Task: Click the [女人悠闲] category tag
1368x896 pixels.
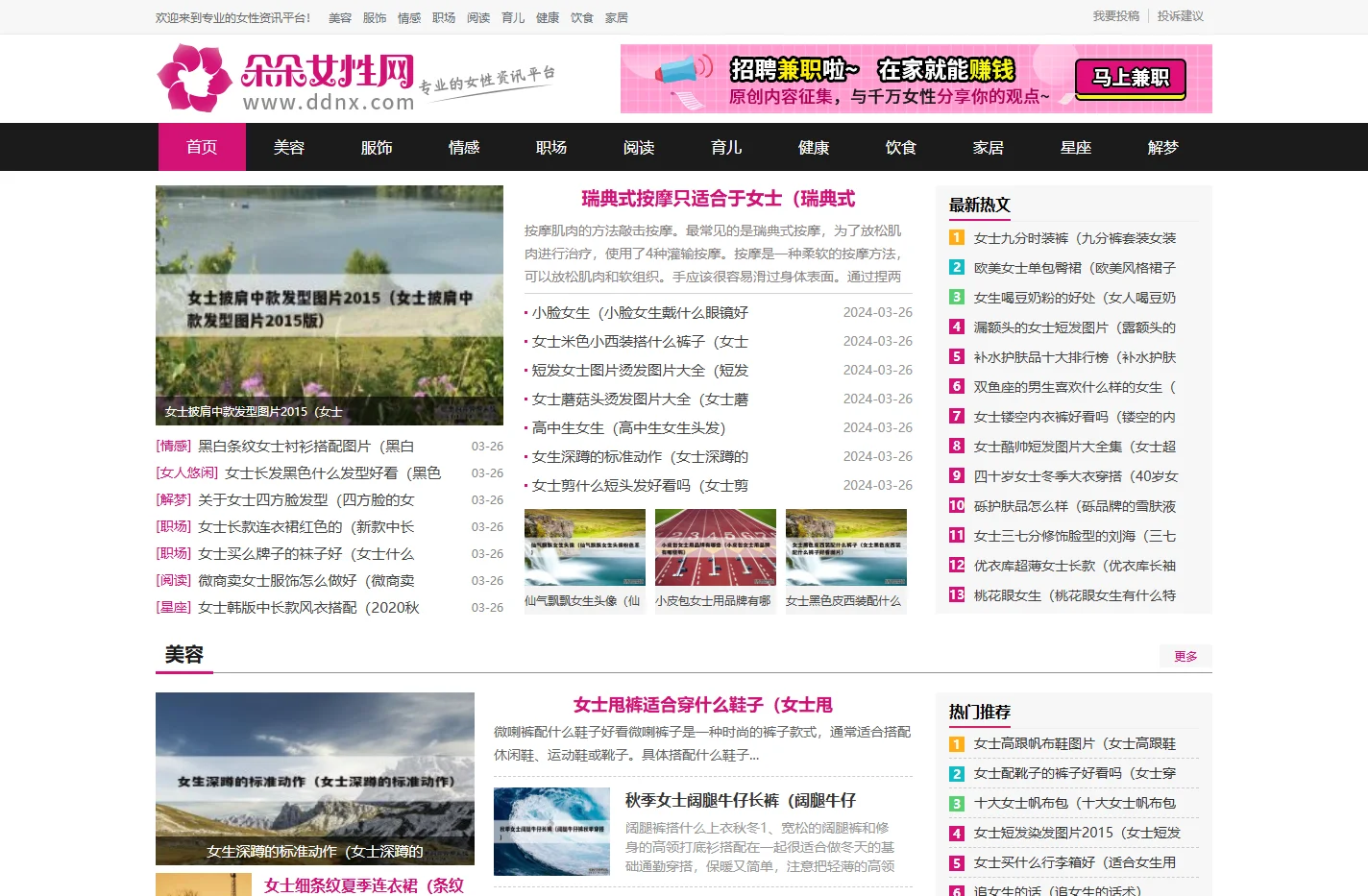Action: click(x=187, y=472)
